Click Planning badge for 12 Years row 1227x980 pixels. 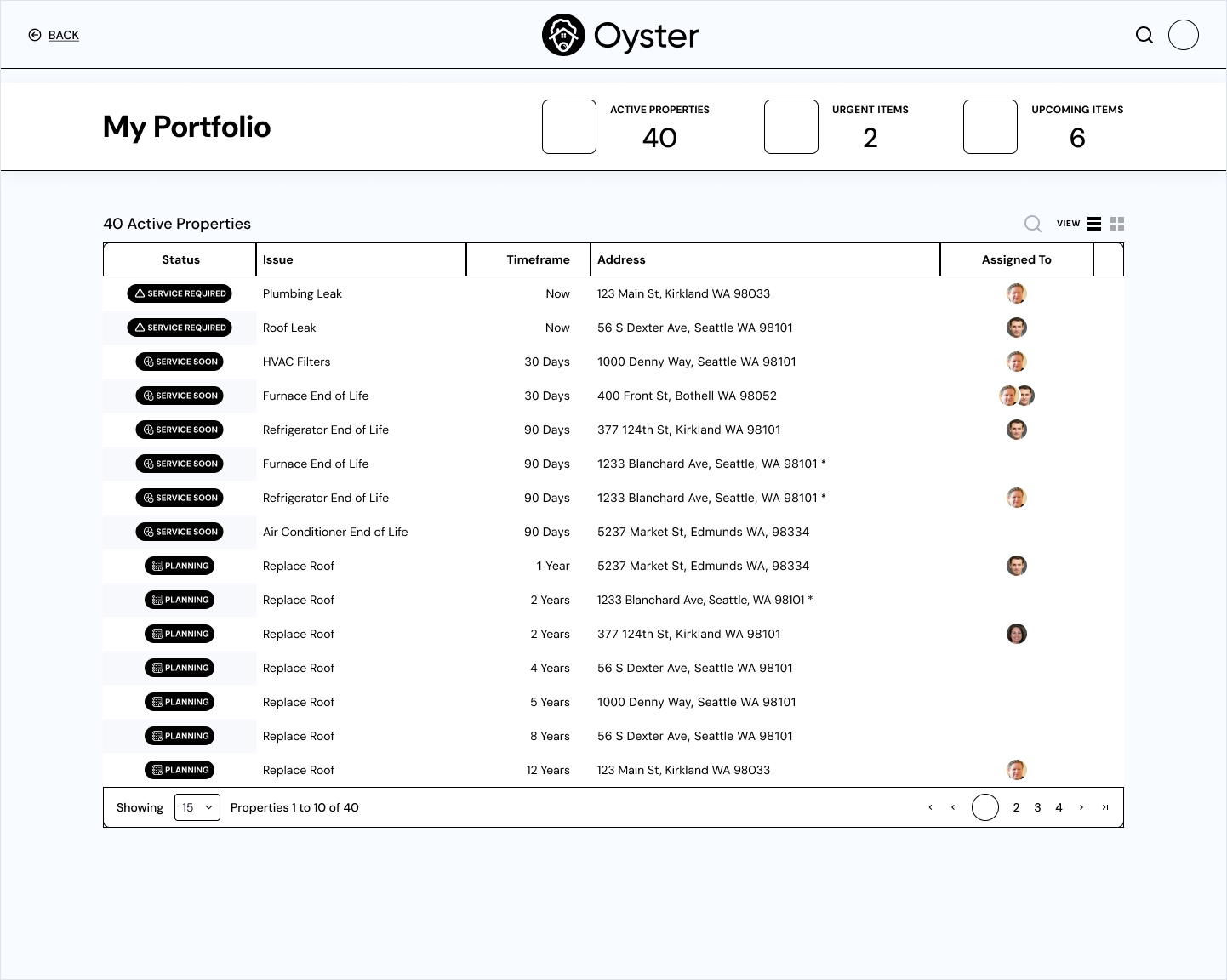pyautogui.click(x=180, y=770)
